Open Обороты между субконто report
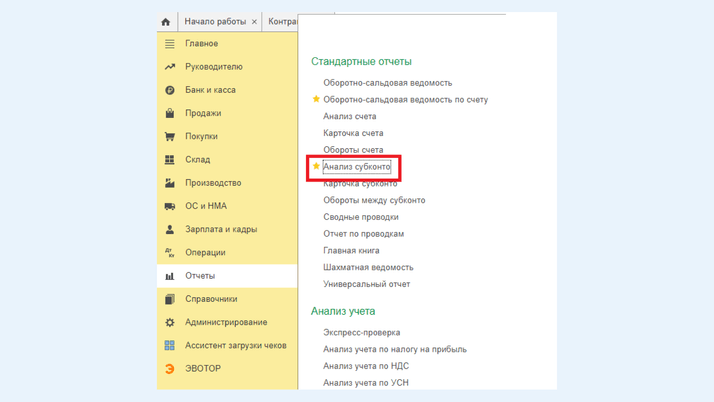This screenshot has height=402, width=714. (374, 200)
